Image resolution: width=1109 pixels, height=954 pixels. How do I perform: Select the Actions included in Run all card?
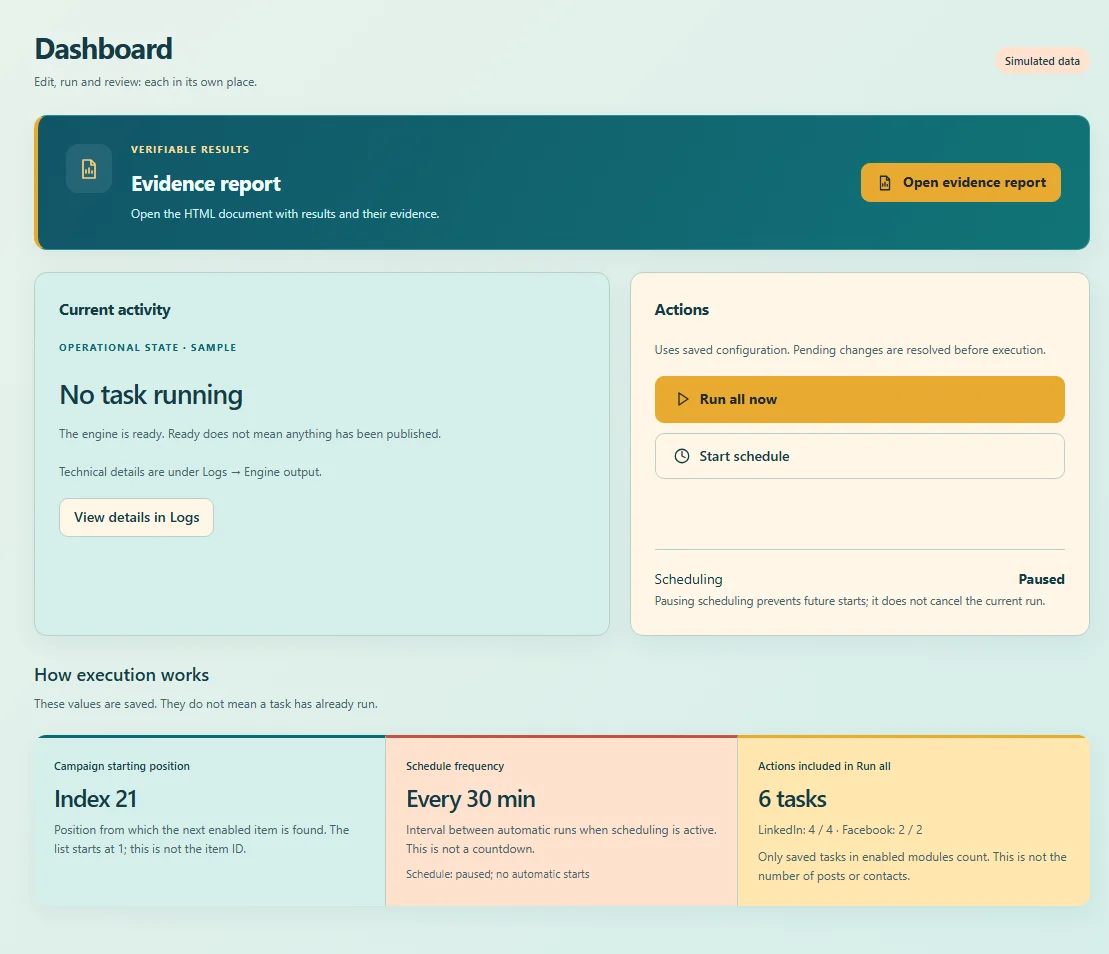(x=913, y=820)
